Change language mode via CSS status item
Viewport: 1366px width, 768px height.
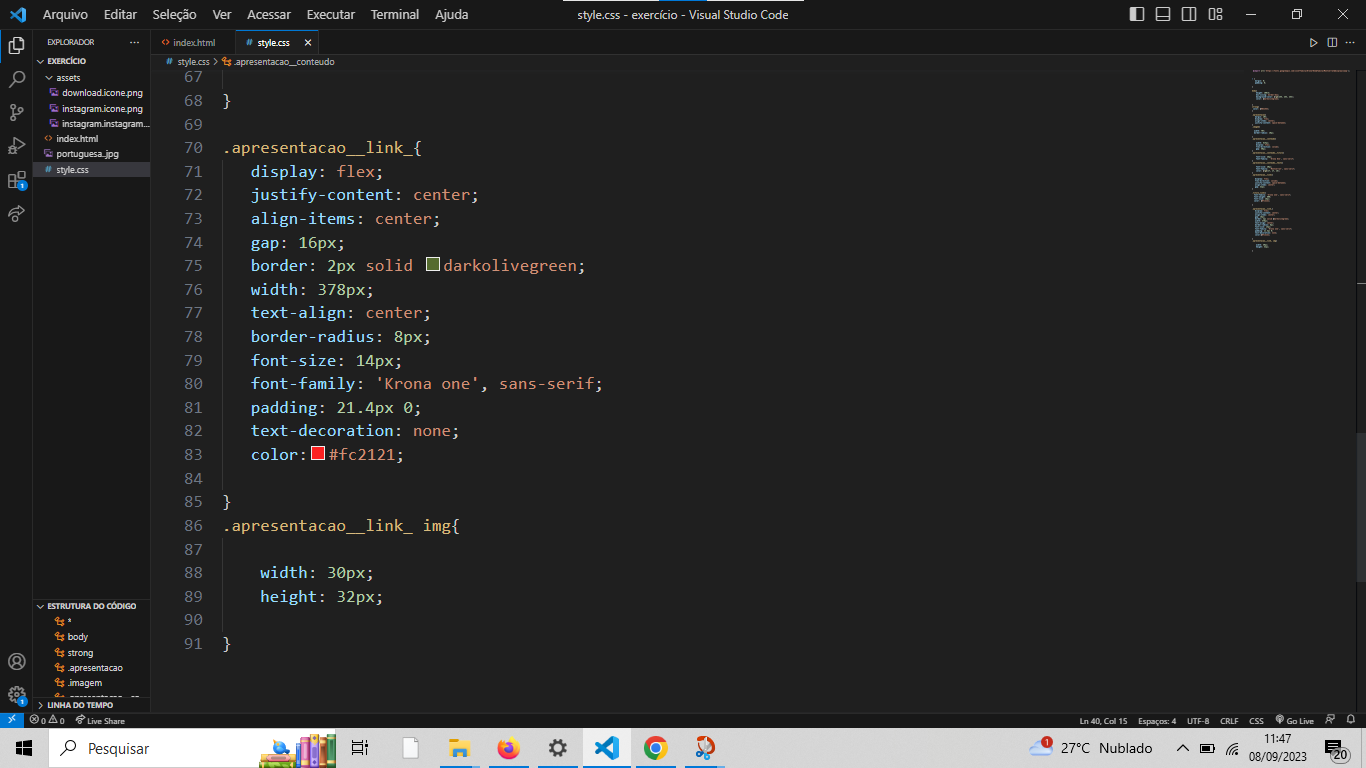(1256, 720)
